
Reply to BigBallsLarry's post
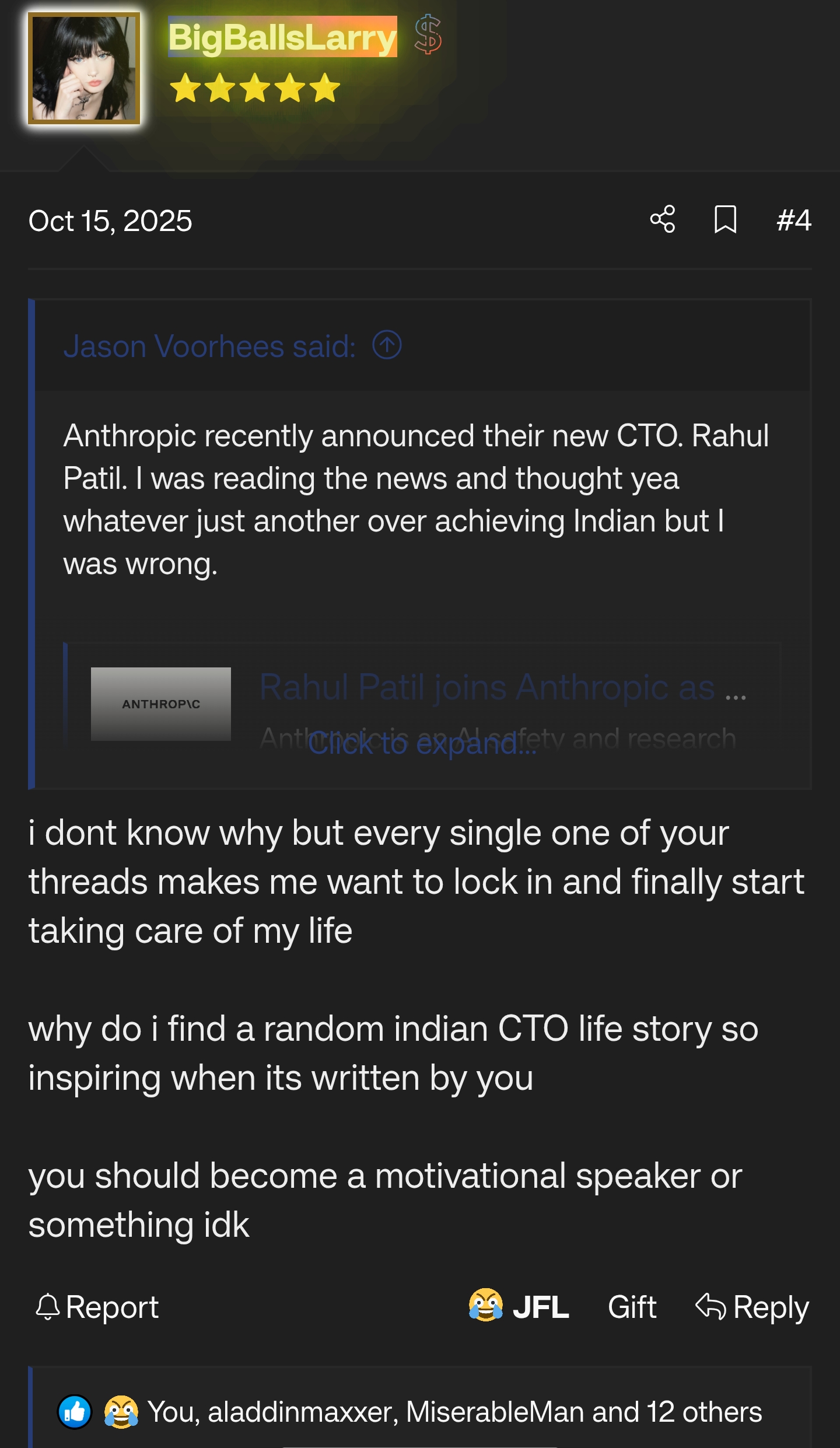pos(752,1307)
